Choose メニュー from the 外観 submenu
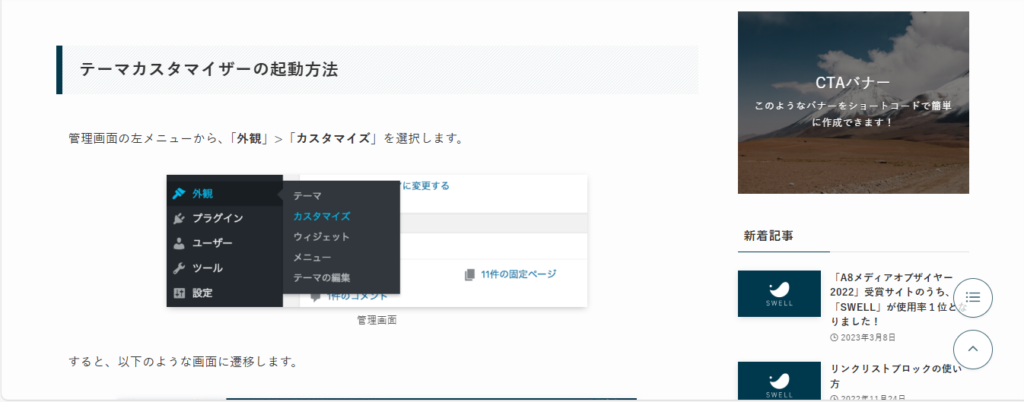This screenshot has height=402, width=1024. pyautogui.click(x=312, y=257)
